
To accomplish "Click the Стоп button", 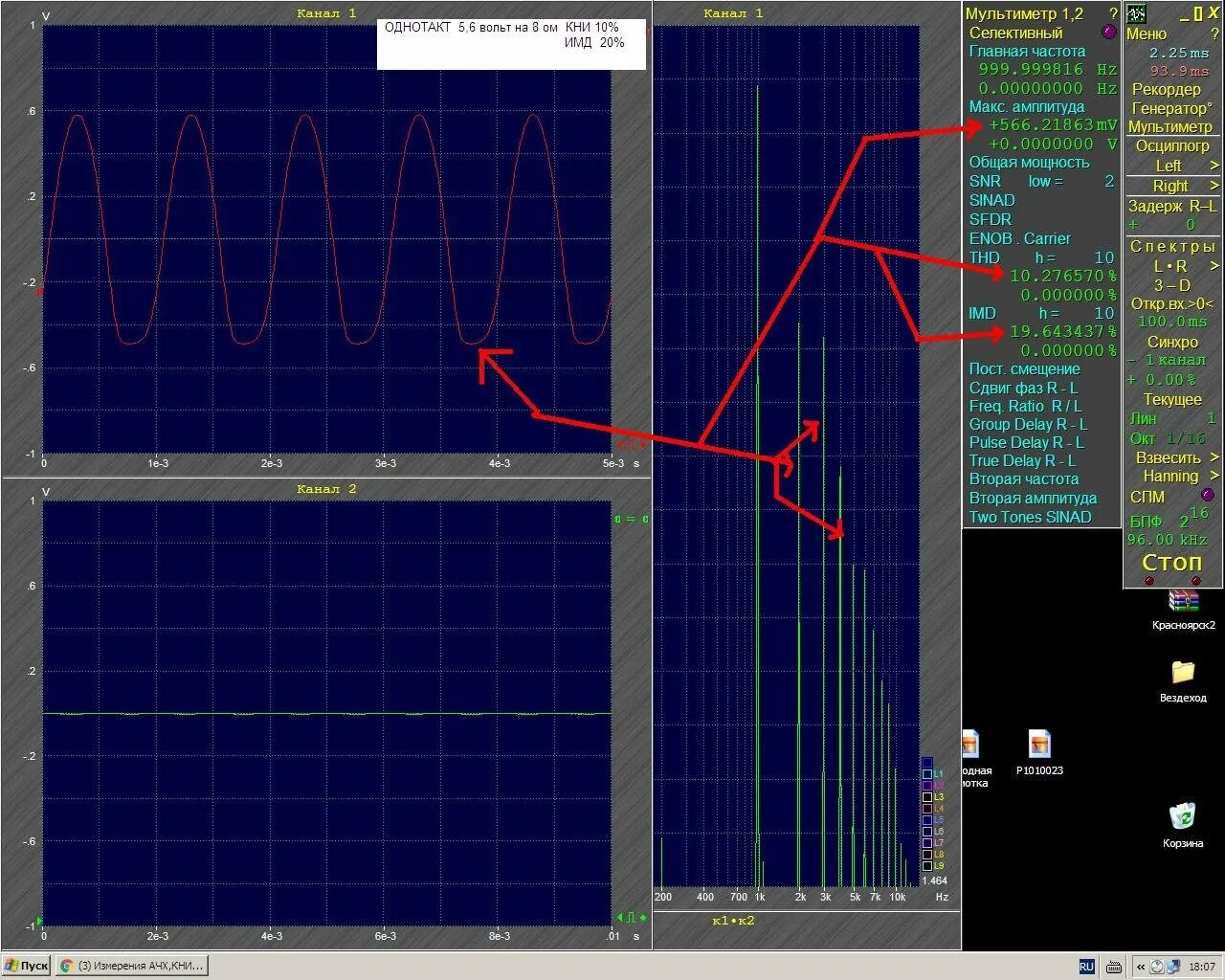I will tap(1171, 562).
